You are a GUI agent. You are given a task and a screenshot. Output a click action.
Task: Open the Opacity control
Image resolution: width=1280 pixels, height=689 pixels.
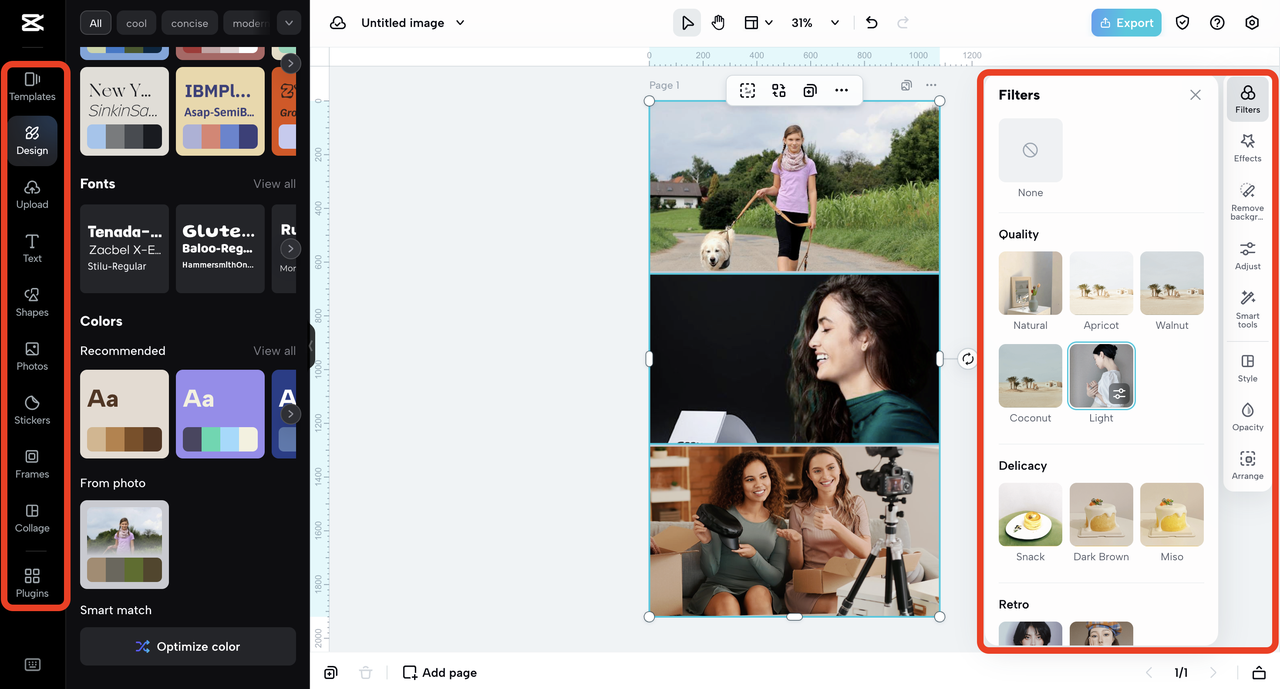pos(1247,417)
